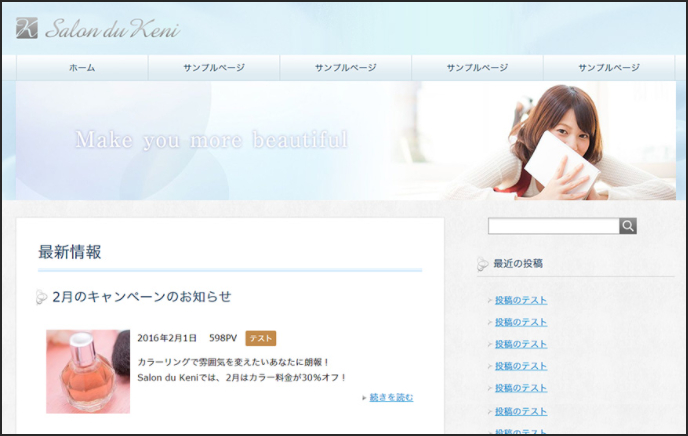This screenshot has height=436, width=688.
Task: Click the fourth 投稿のテスト link
Action: (x=521, y=366)
